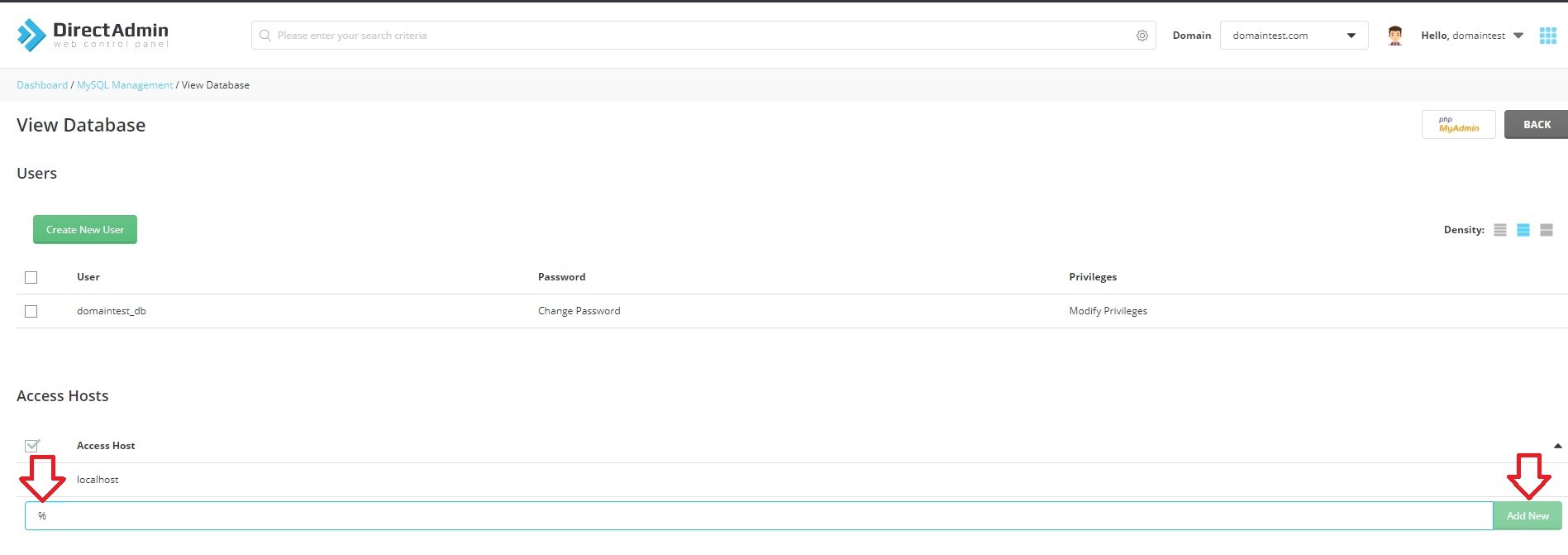Open phpMyAdmin via its logo button
Image resolution: width=1568 pixels, height=555 pixels.
pos(1458,125)
